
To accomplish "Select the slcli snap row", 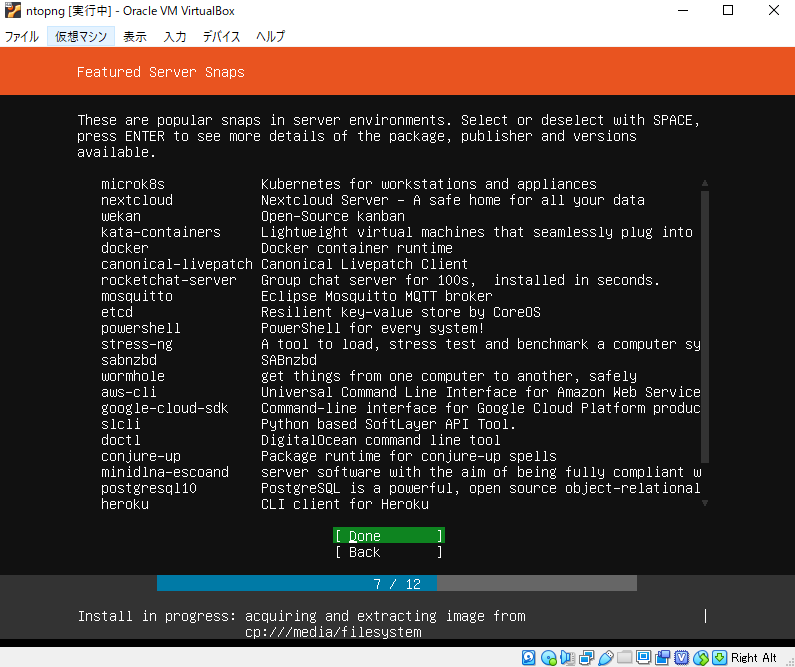I will [x=401, y=424].
